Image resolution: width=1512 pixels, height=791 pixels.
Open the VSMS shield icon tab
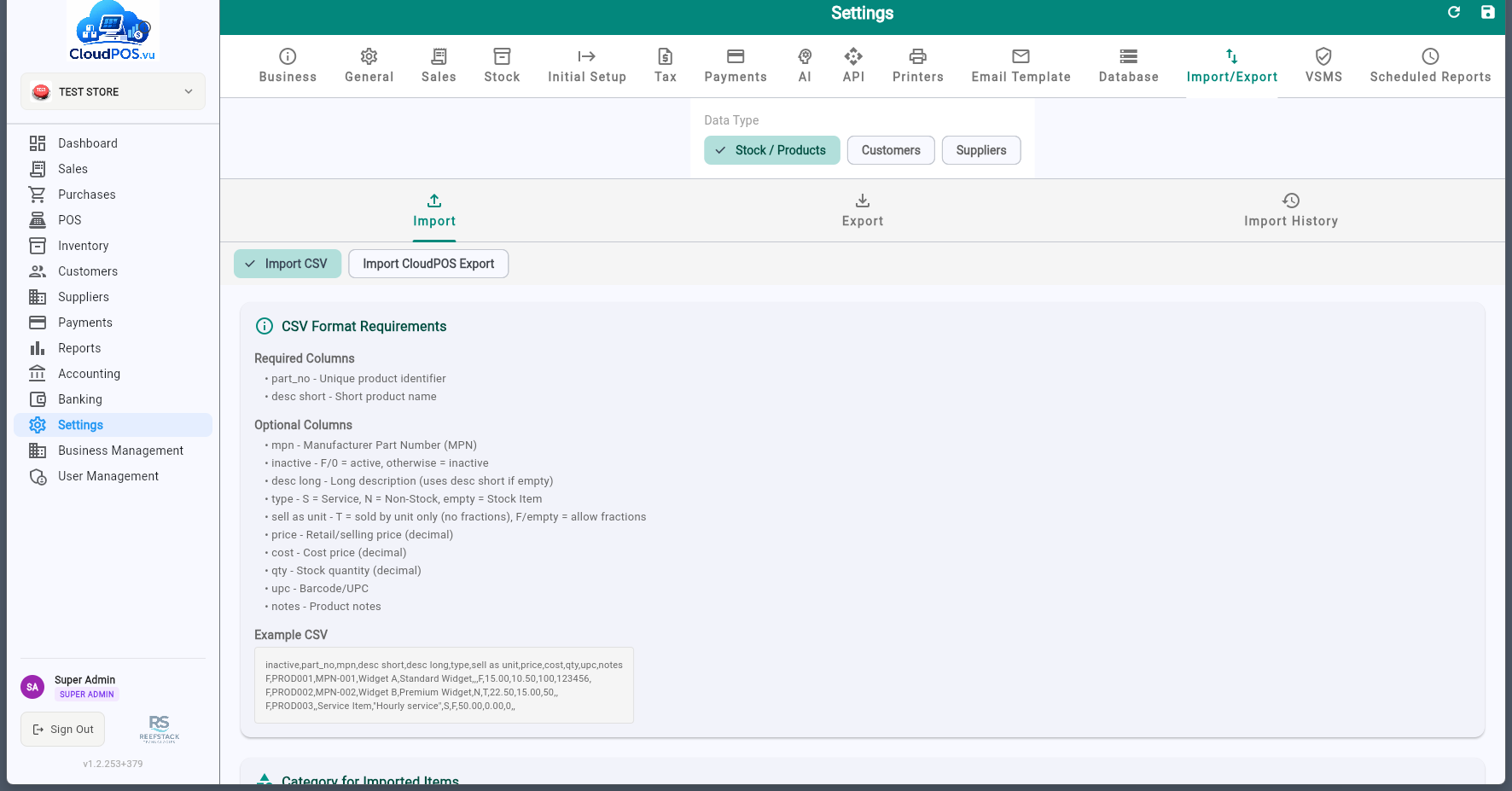point(1323,56)
